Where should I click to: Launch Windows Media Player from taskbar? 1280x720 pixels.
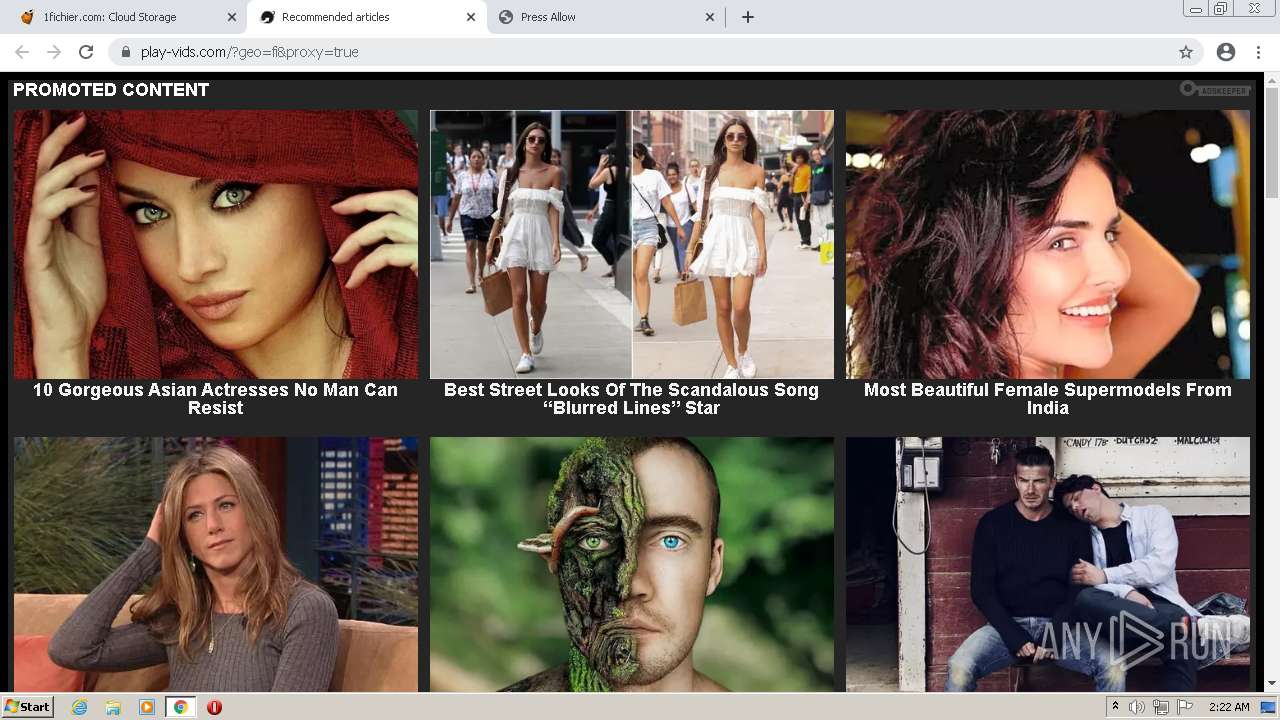click(147, 707)
